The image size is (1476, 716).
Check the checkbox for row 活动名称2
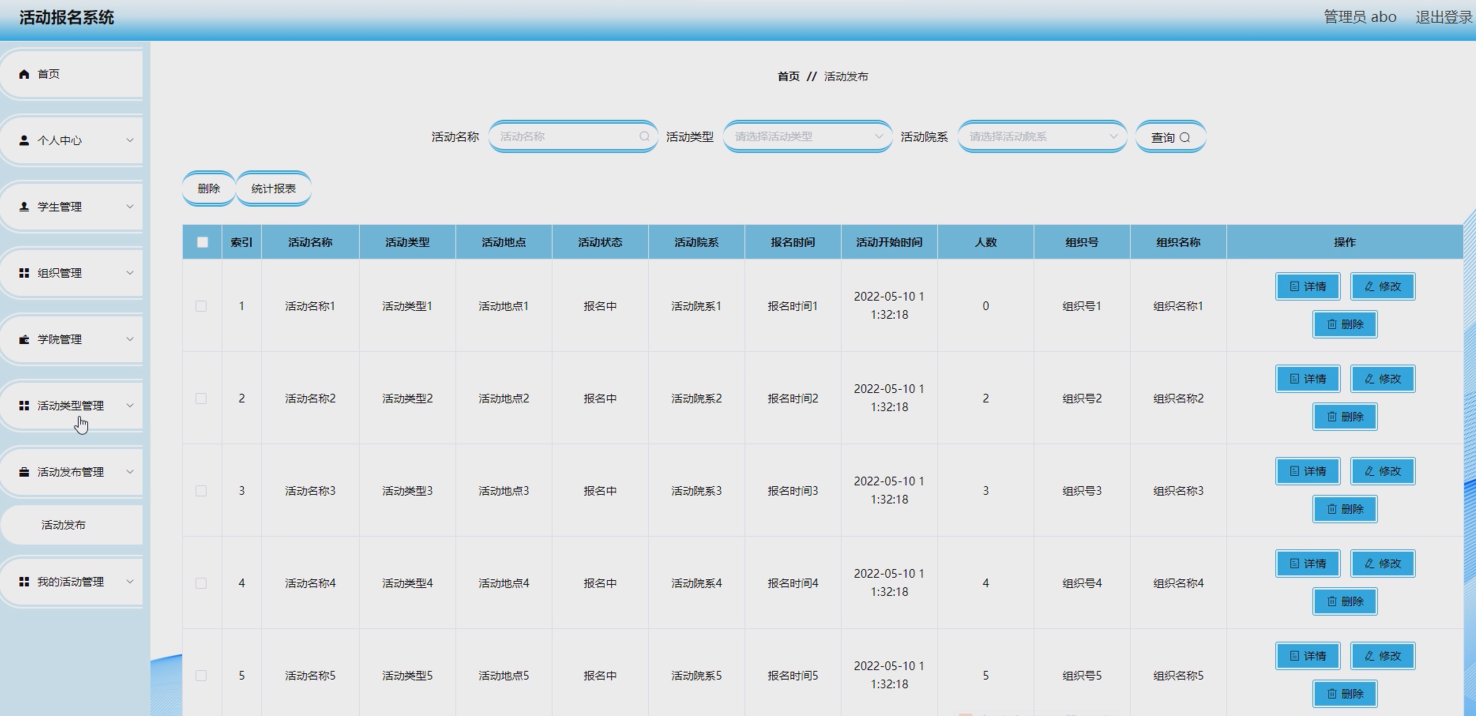(201, 398)
